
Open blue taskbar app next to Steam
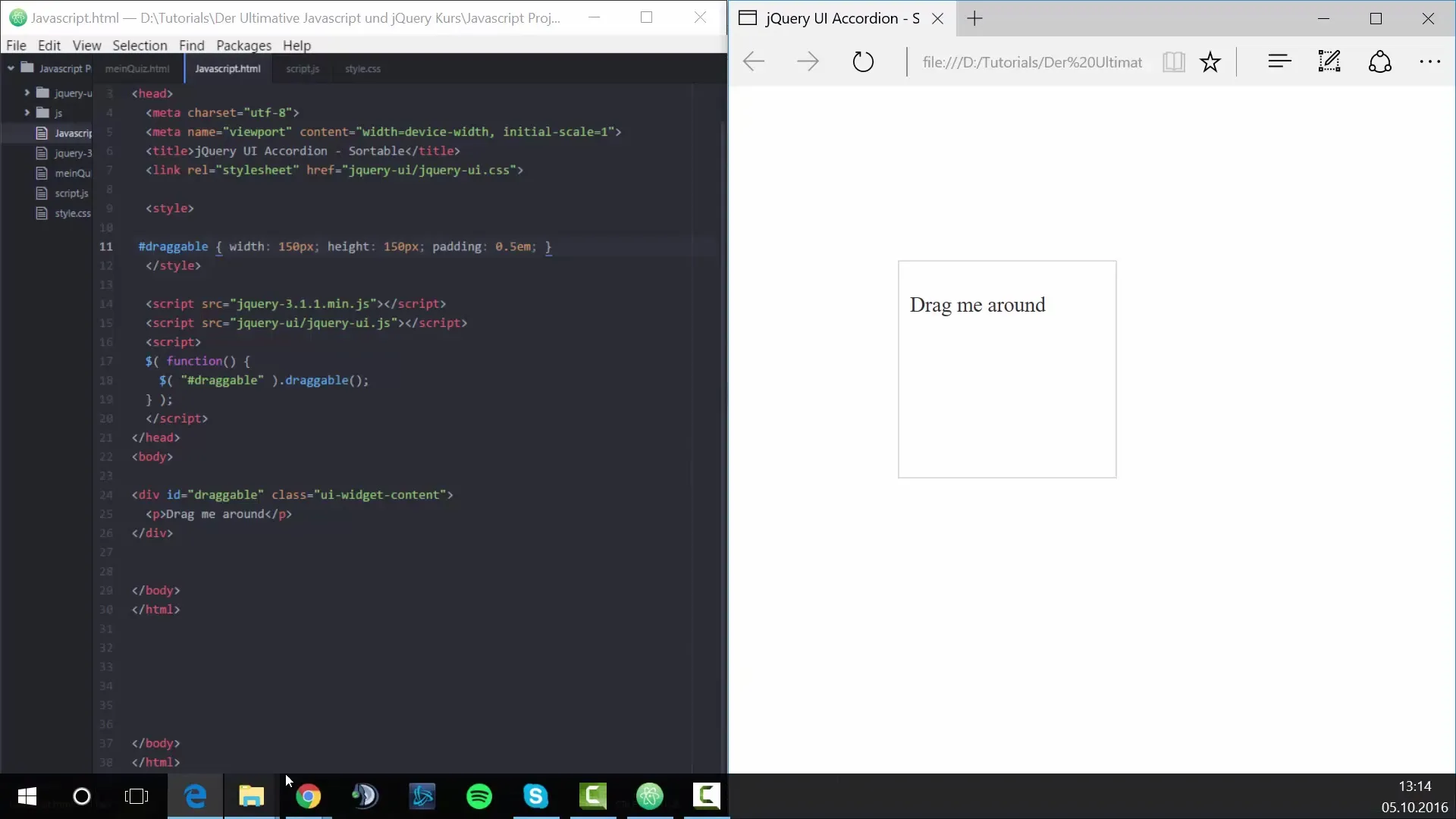pos(422,796)
